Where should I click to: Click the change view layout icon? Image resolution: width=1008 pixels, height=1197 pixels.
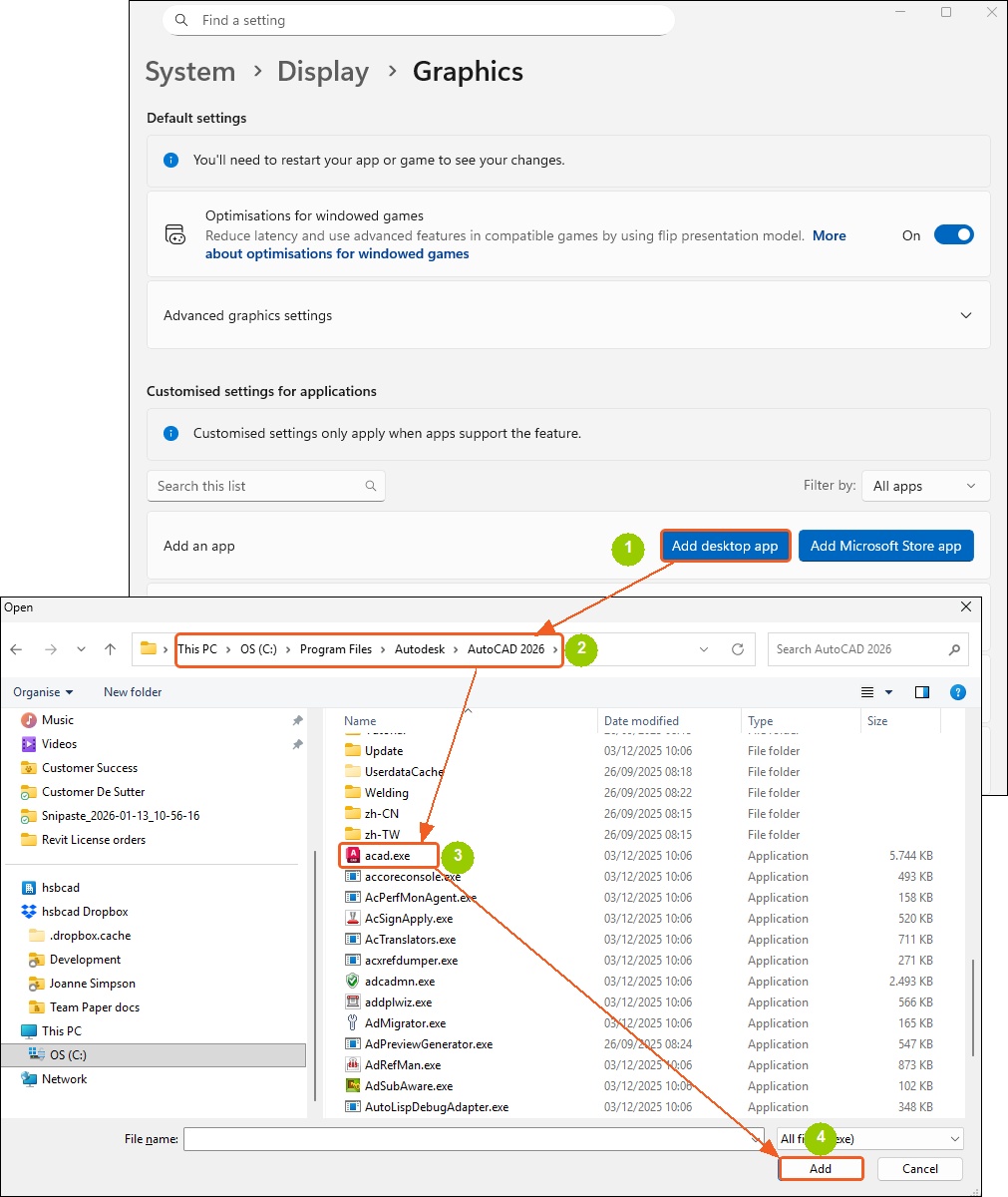(x=867, y=692)
